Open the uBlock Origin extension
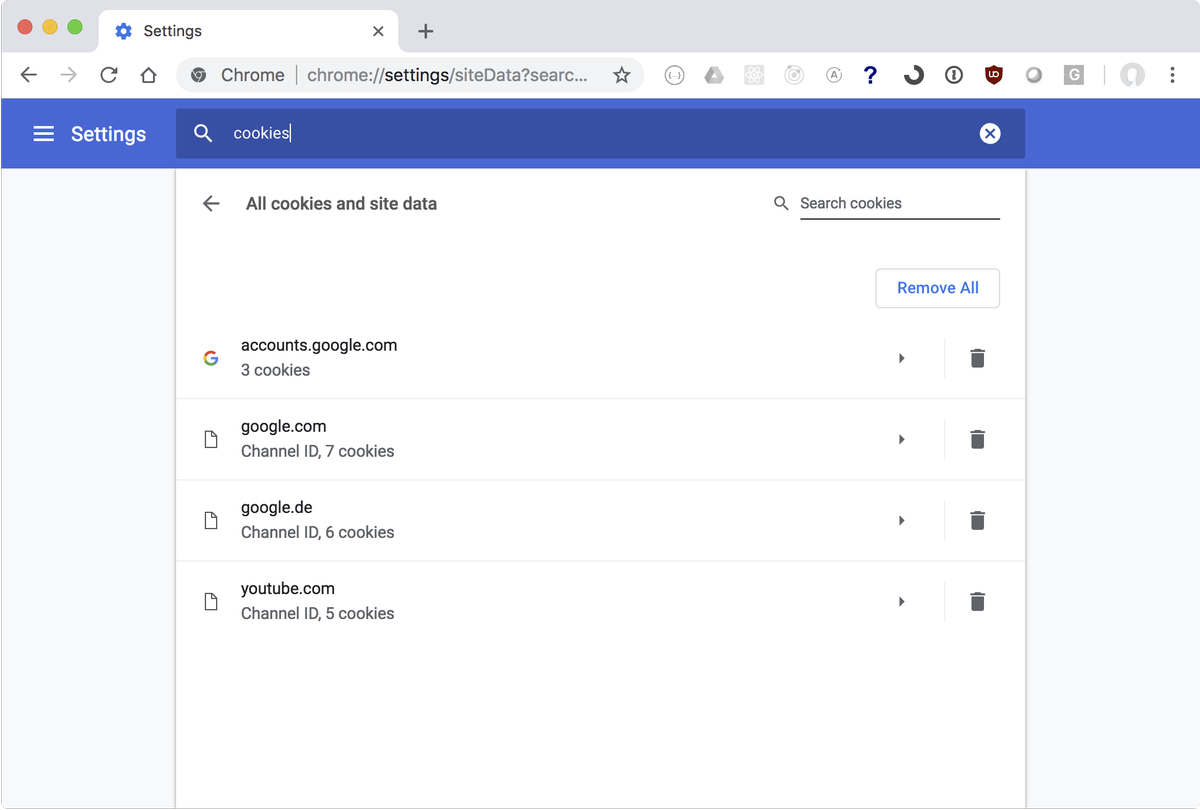This screenshot has height=810, width=1200. click(x=993, y=75)
